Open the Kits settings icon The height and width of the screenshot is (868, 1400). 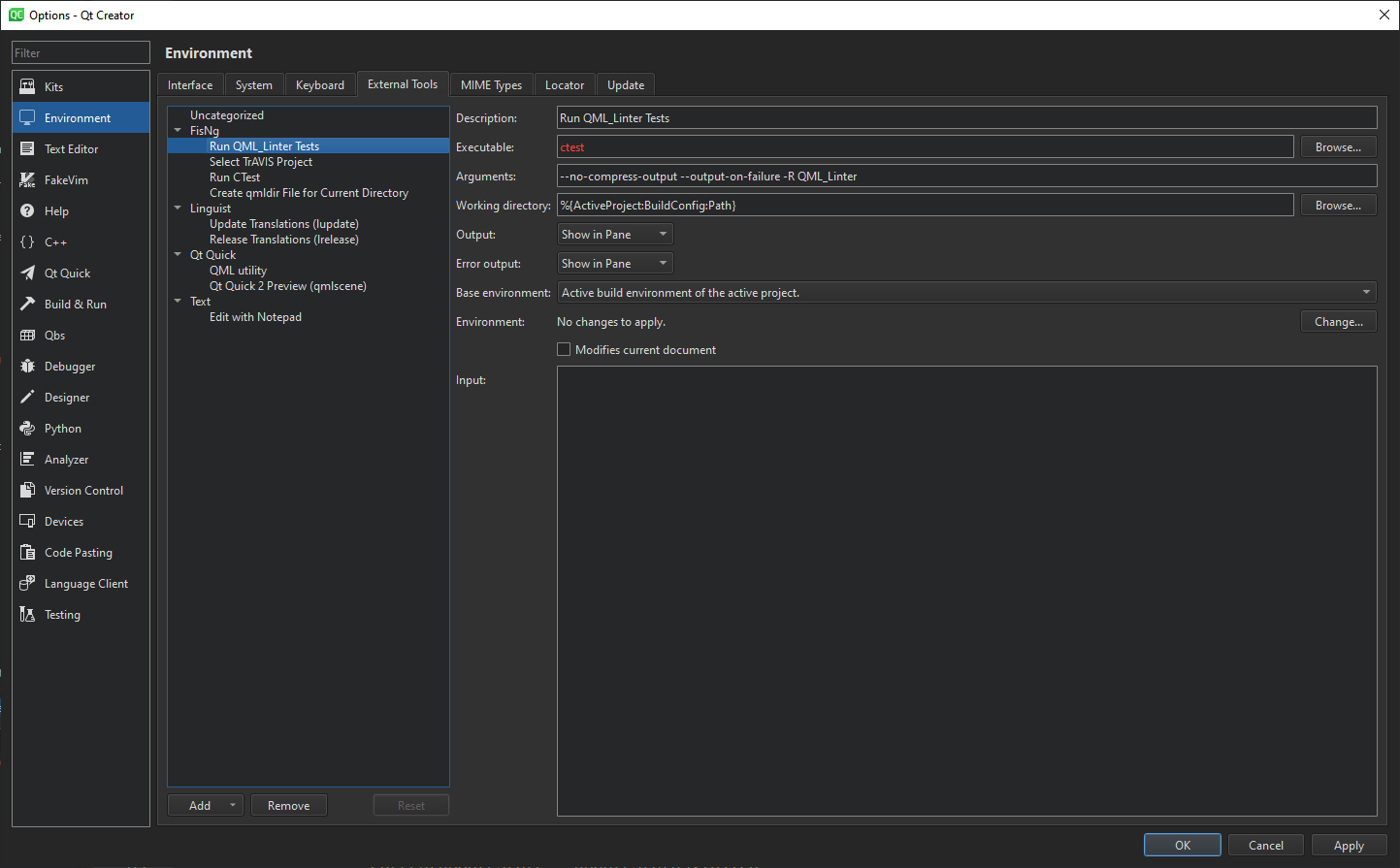(x=28, y=86)
